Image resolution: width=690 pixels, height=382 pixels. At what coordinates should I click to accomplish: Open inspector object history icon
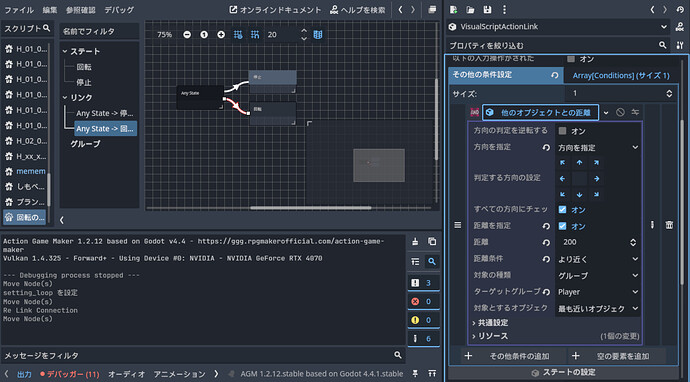(679, 10)
